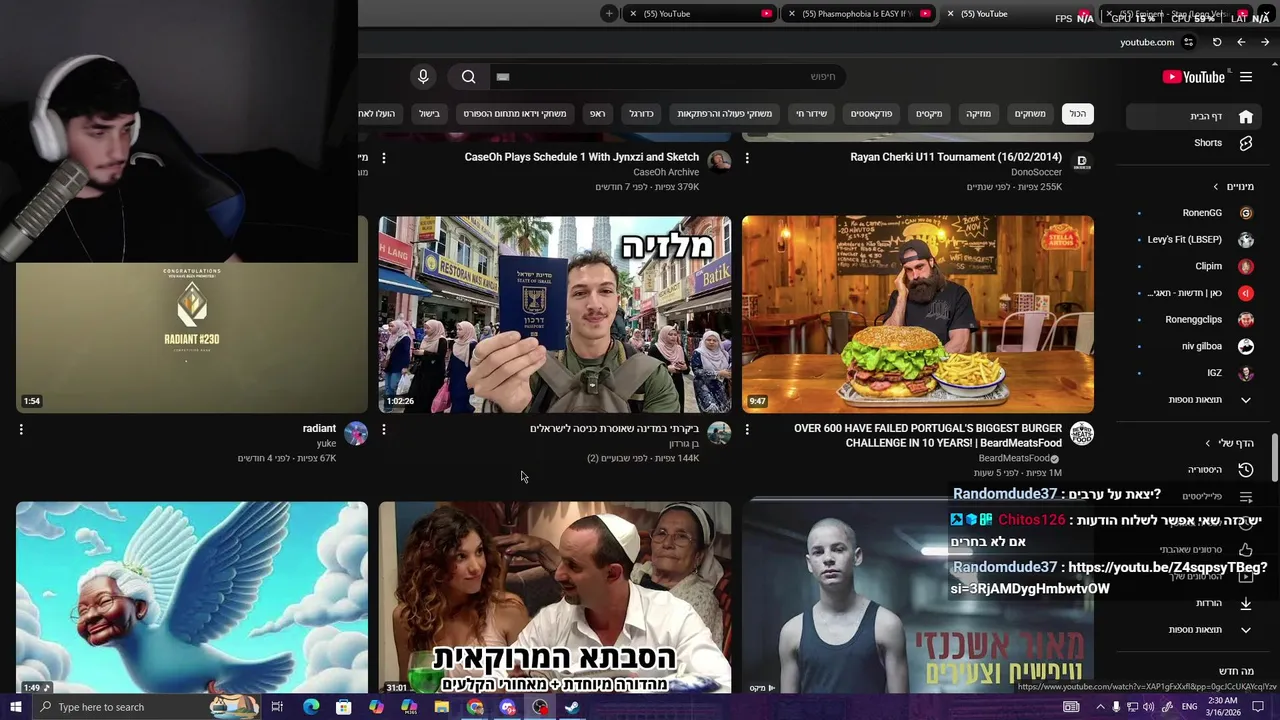Screen dimensions: 1280x720
Task: Open the DonoSoccer channel avatar
Action: click(x=1082, y=162)
